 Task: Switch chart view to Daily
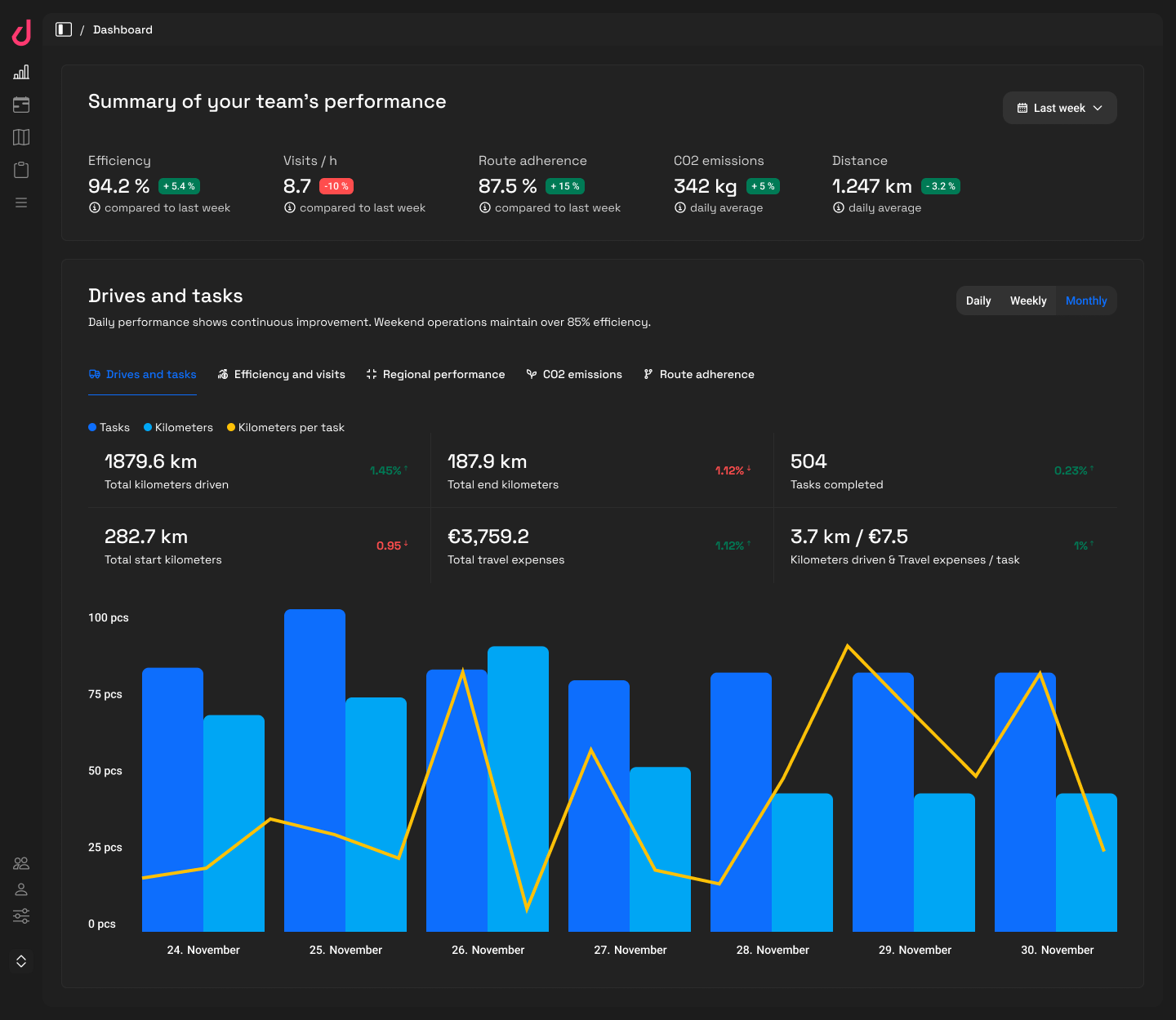[x=978, y=301]
